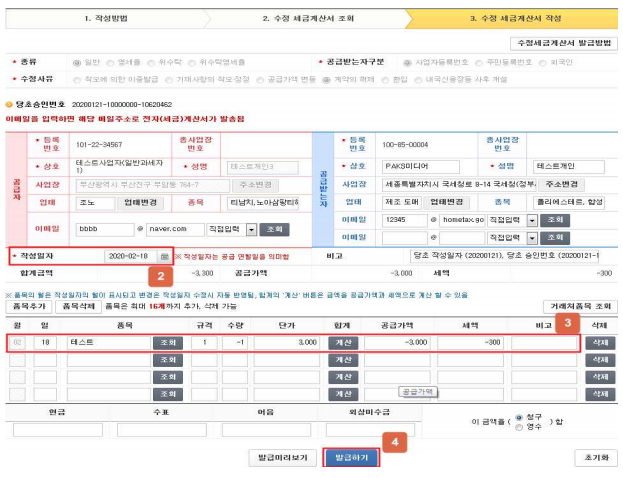The image size is (623, 478).
Task: Click 삭제 button in 테스트 item row
Action: 600,343
